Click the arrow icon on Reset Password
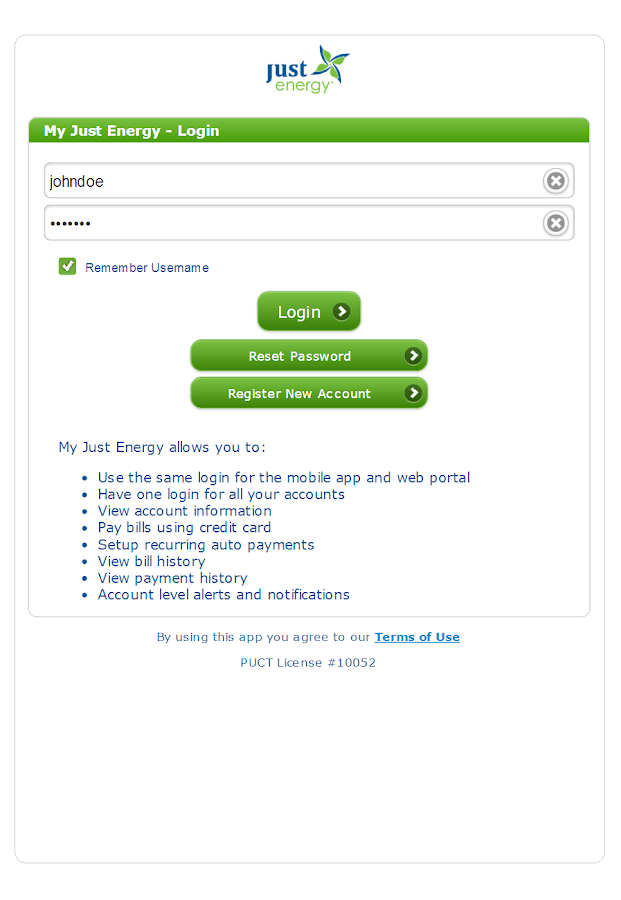Screen dimensions: 621x900 [x=413, y=356]
